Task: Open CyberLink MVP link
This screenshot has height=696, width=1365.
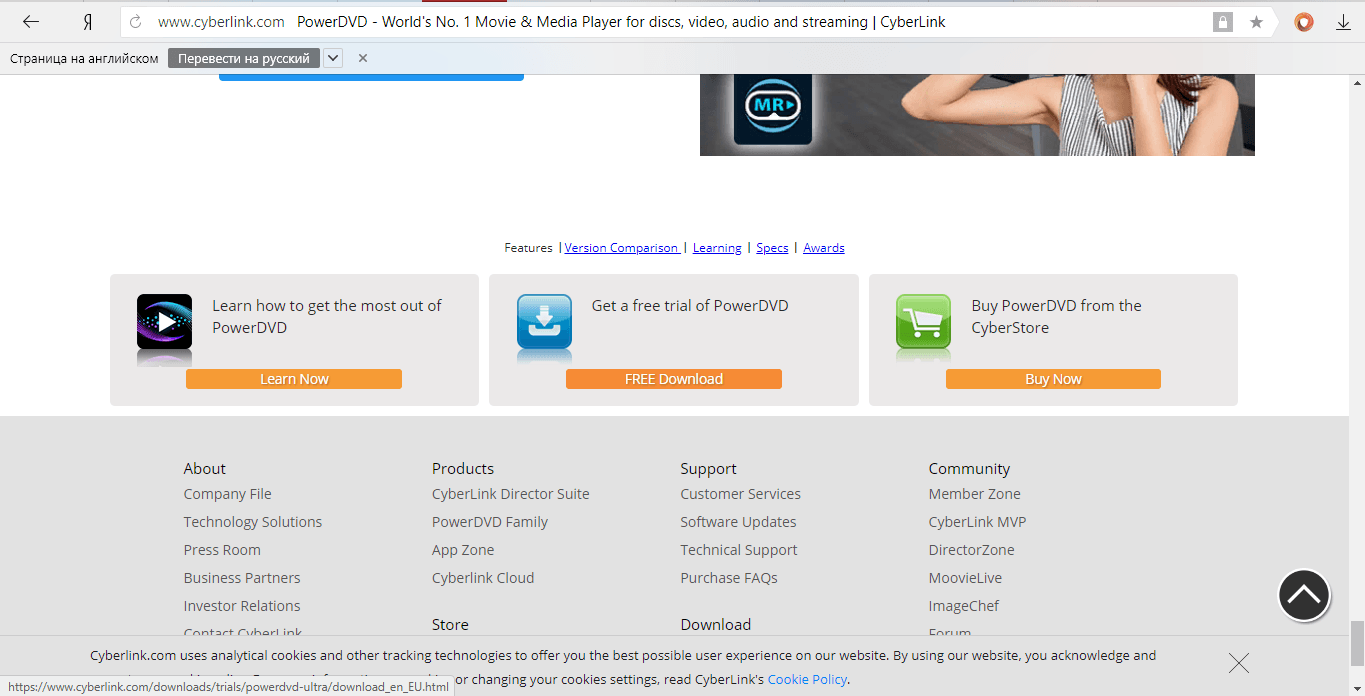Action: coord(978,522)
